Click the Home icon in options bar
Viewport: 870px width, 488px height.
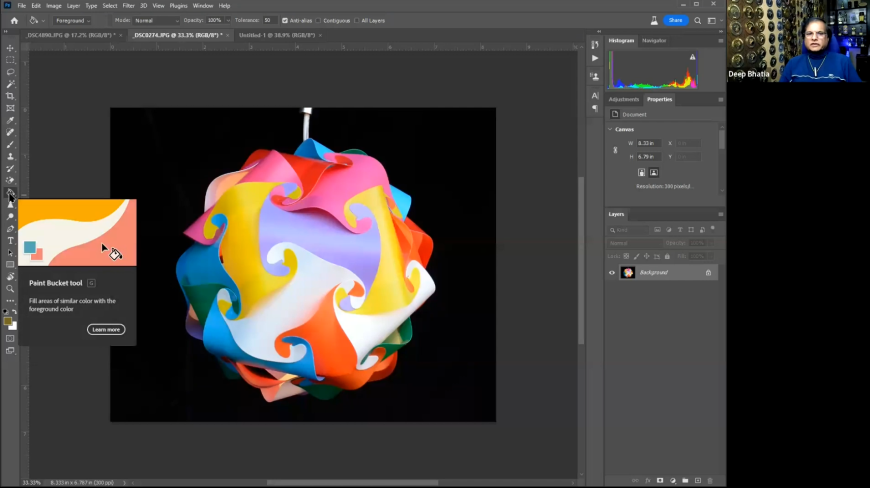(x=14, y=20)
